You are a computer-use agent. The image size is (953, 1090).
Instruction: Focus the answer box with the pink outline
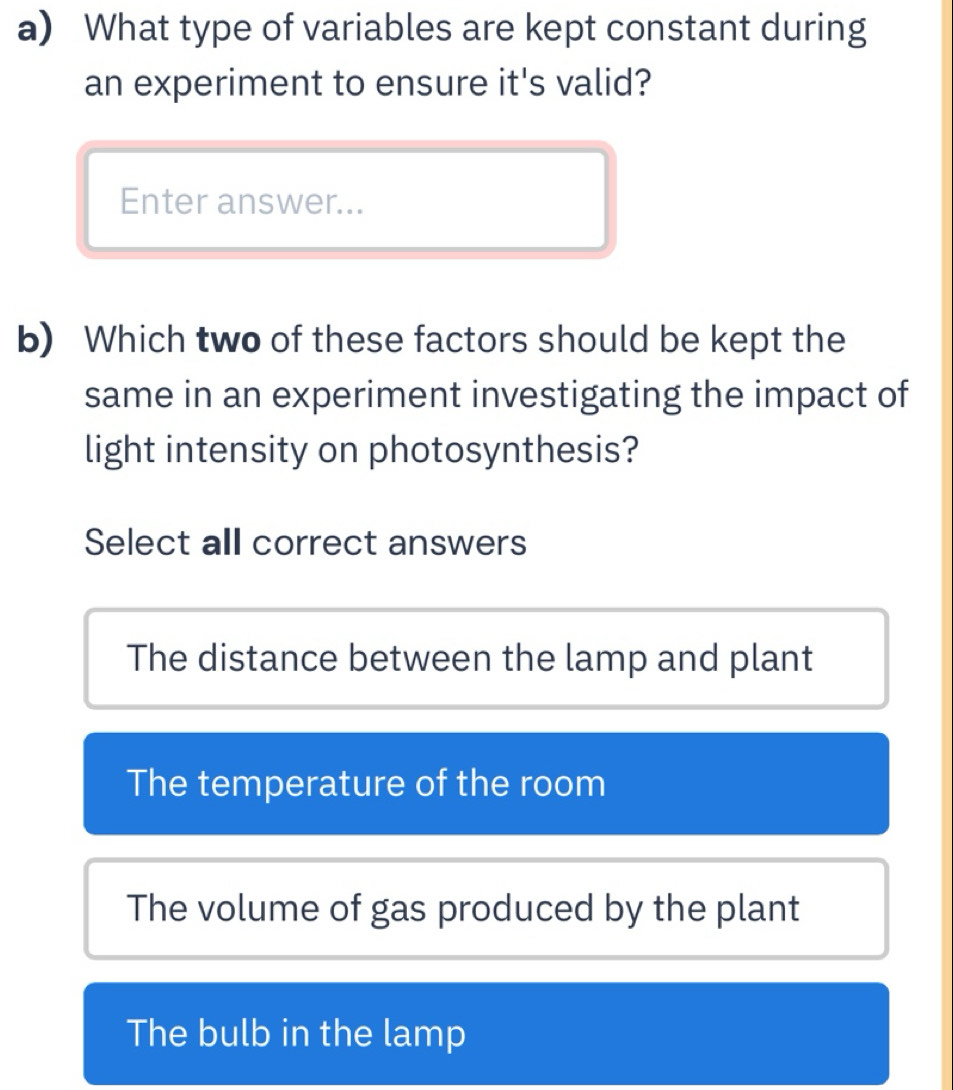[x=346, y=200]
